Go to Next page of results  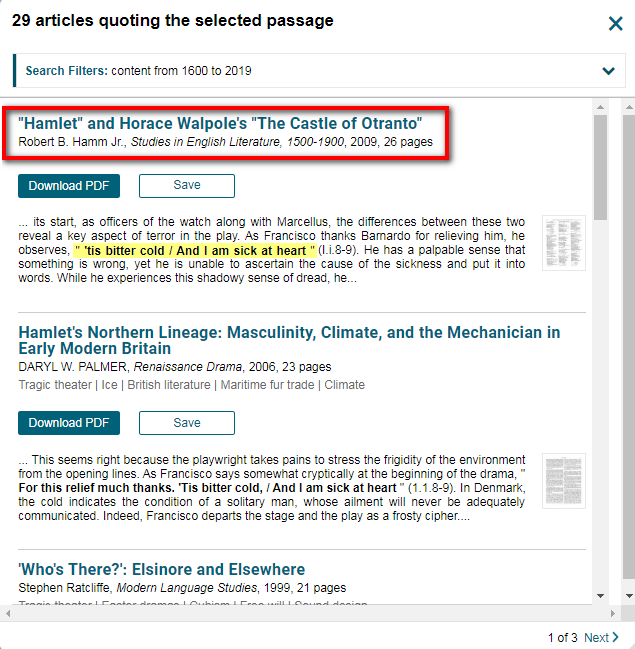[x=596, y=637]
